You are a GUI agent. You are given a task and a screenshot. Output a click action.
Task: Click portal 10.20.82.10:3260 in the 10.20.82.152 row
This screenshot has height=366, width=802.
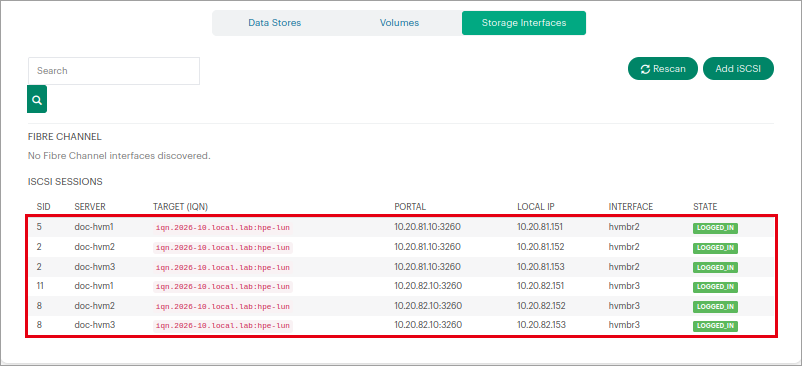pyautogui.click(x=428, y=306)
